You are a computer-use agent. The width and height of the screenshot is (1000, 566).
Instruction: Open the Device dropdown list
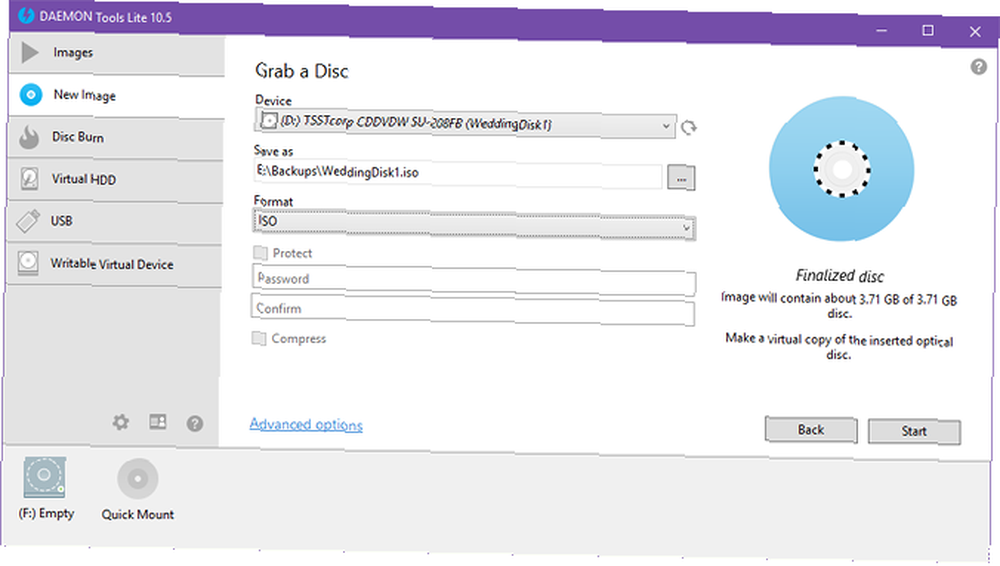click(x=465, y=123)
